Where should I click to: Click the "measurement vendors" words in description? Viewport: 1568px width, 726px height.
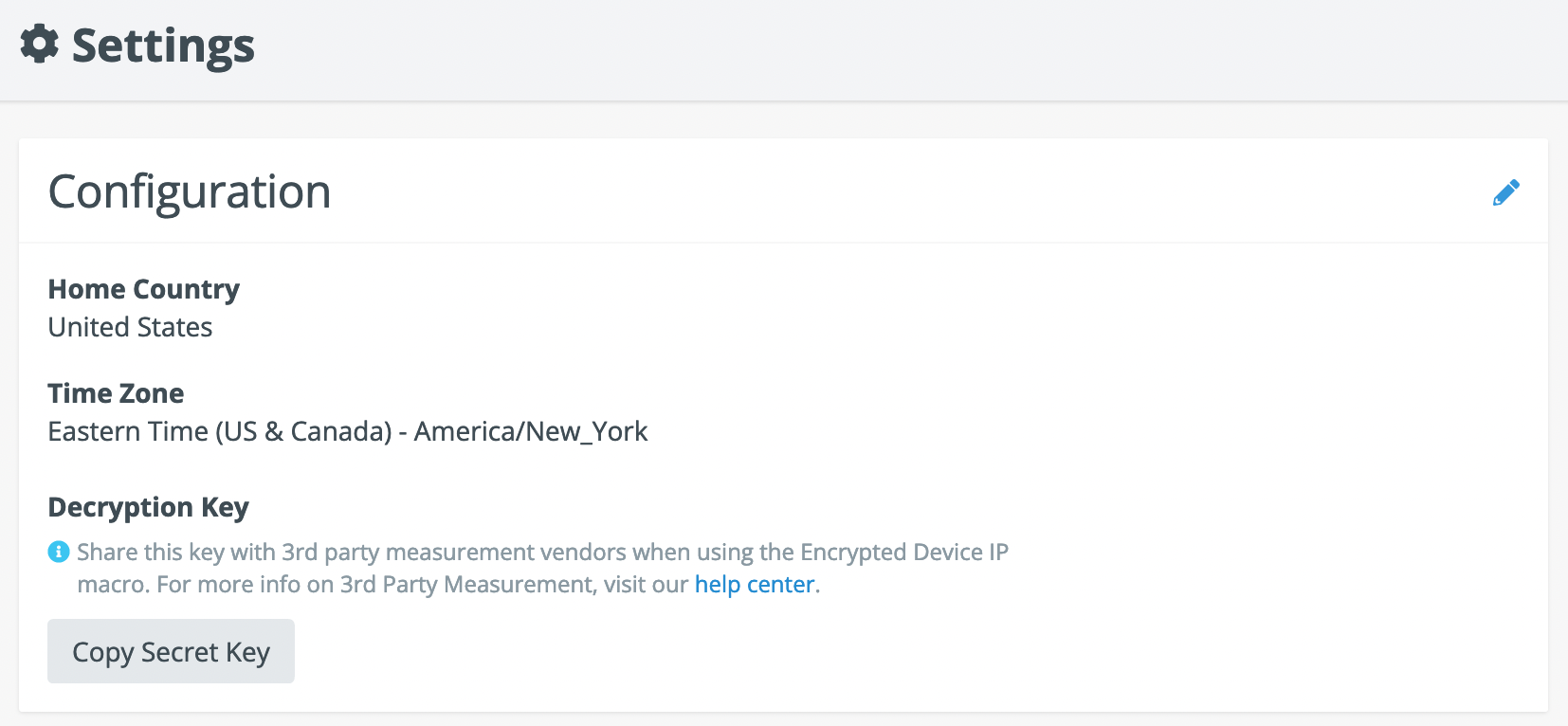505,552
